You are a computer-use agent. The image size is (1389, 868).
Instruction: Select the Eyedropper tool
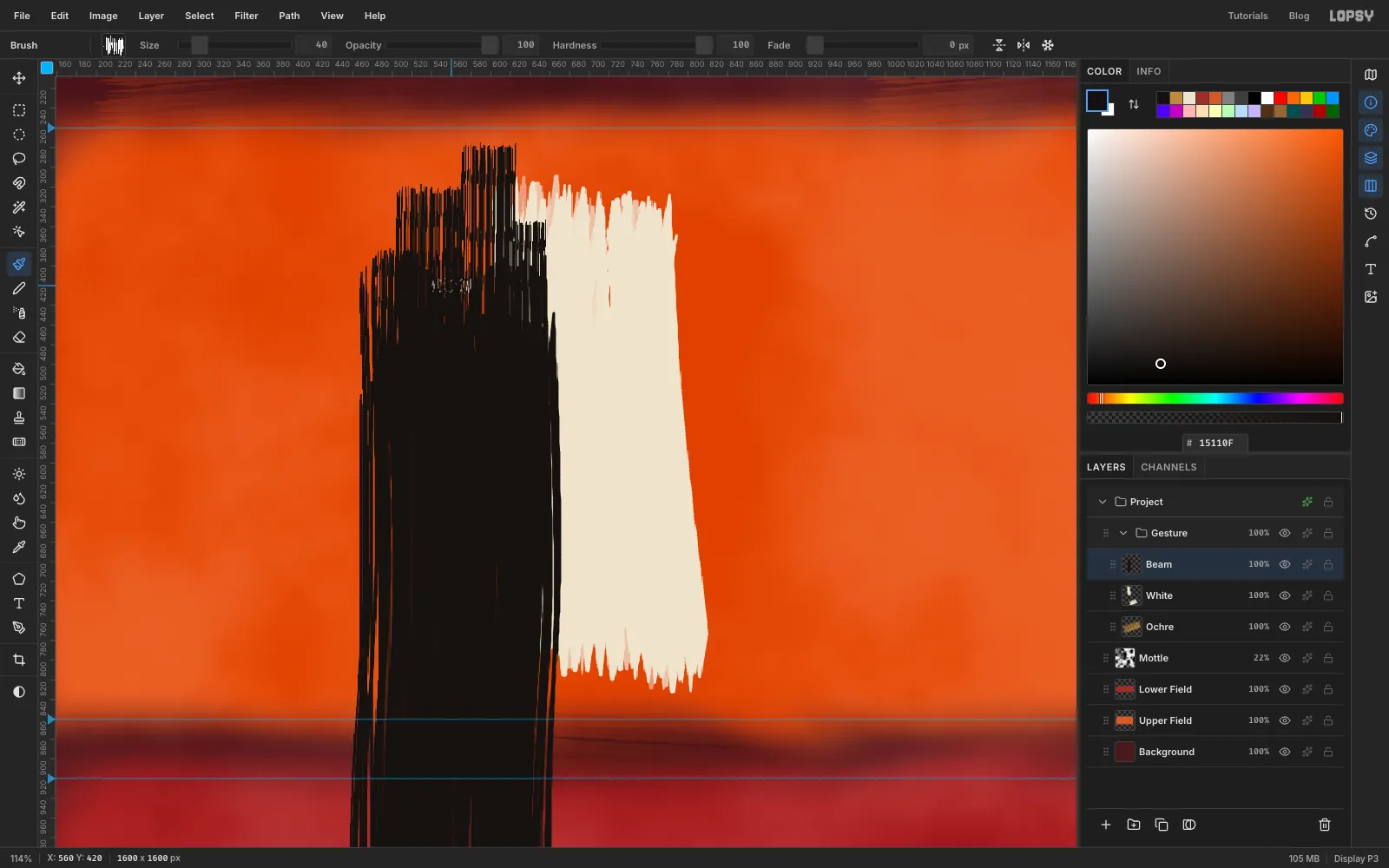click(x=19, y=547)
